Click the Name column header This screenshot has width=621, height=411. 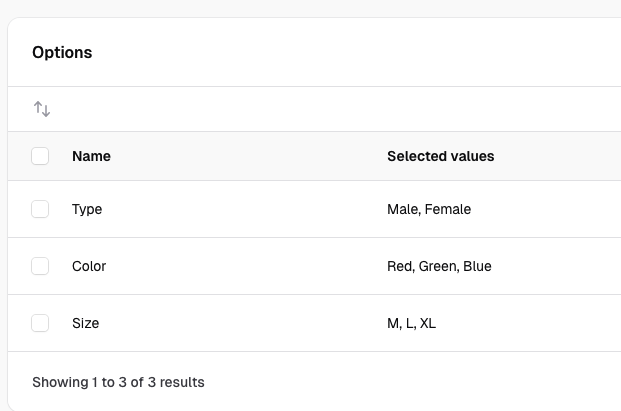click(91, 156)
